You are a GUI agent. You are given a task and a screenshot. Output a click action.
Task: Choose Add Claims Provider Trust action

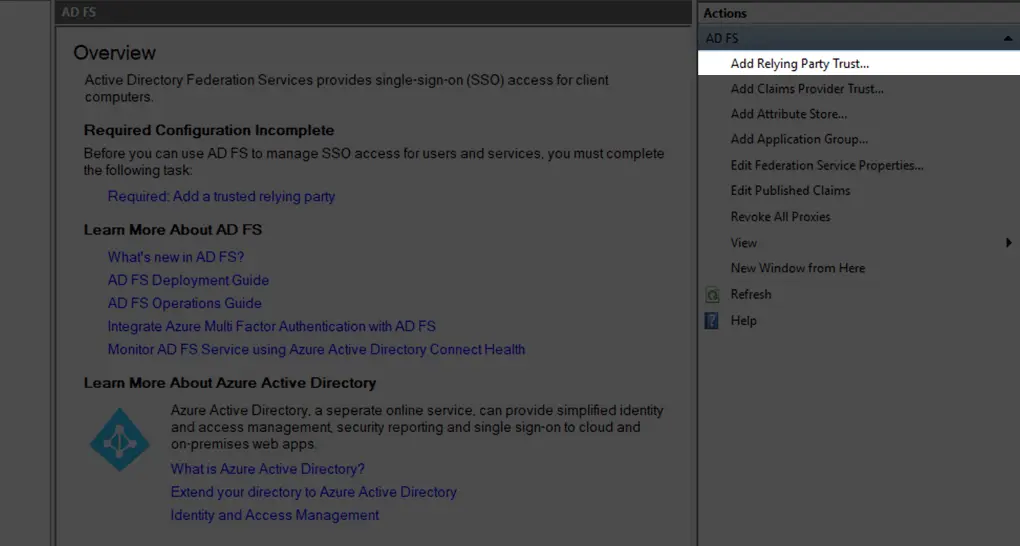(806, 89)
